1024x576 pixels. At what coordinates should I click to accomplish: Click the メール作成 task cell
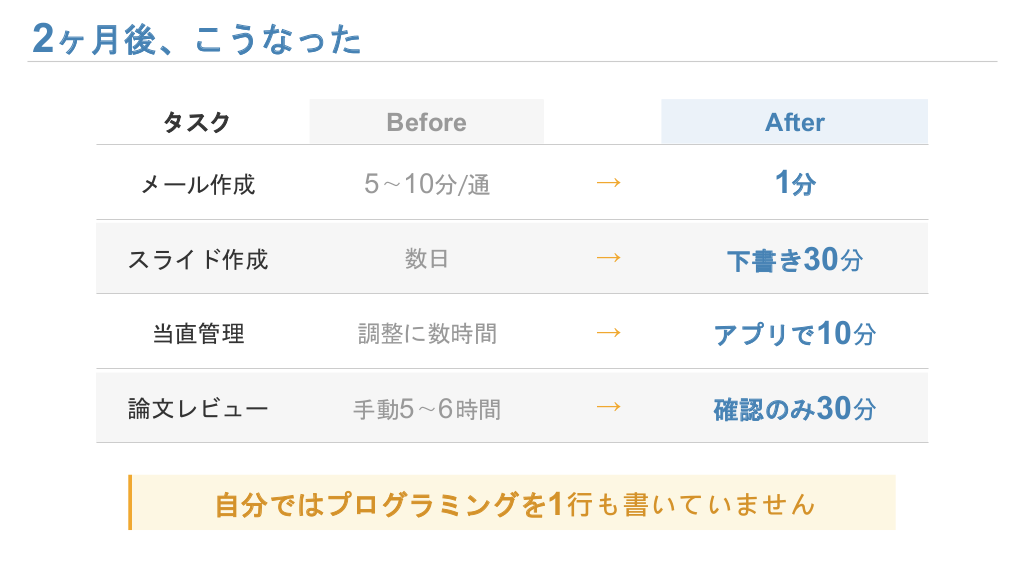[x=197, y=184]
